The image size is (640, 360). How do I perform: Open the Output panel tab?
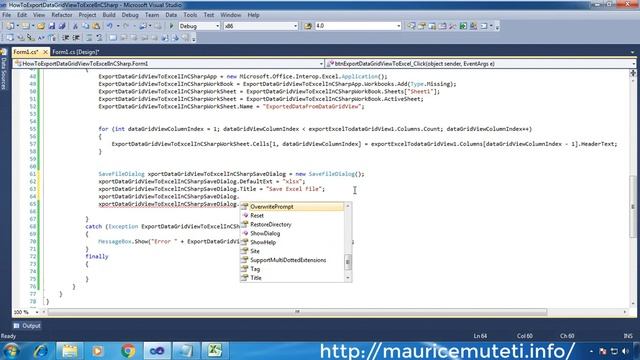27,326
